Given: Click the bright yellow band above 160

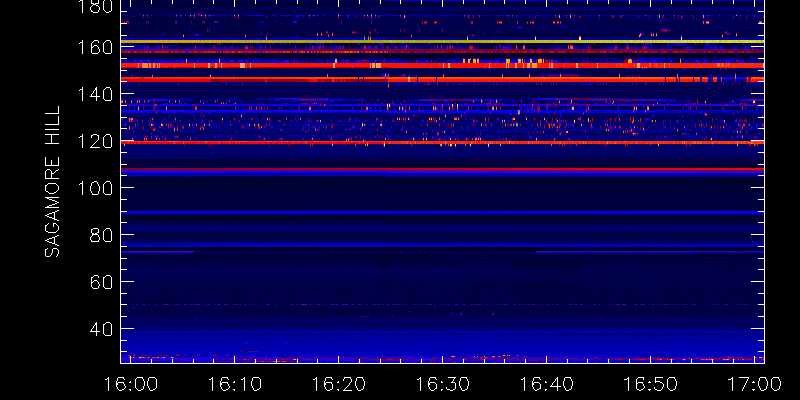Looking at the screenshot, I should 442,41.
